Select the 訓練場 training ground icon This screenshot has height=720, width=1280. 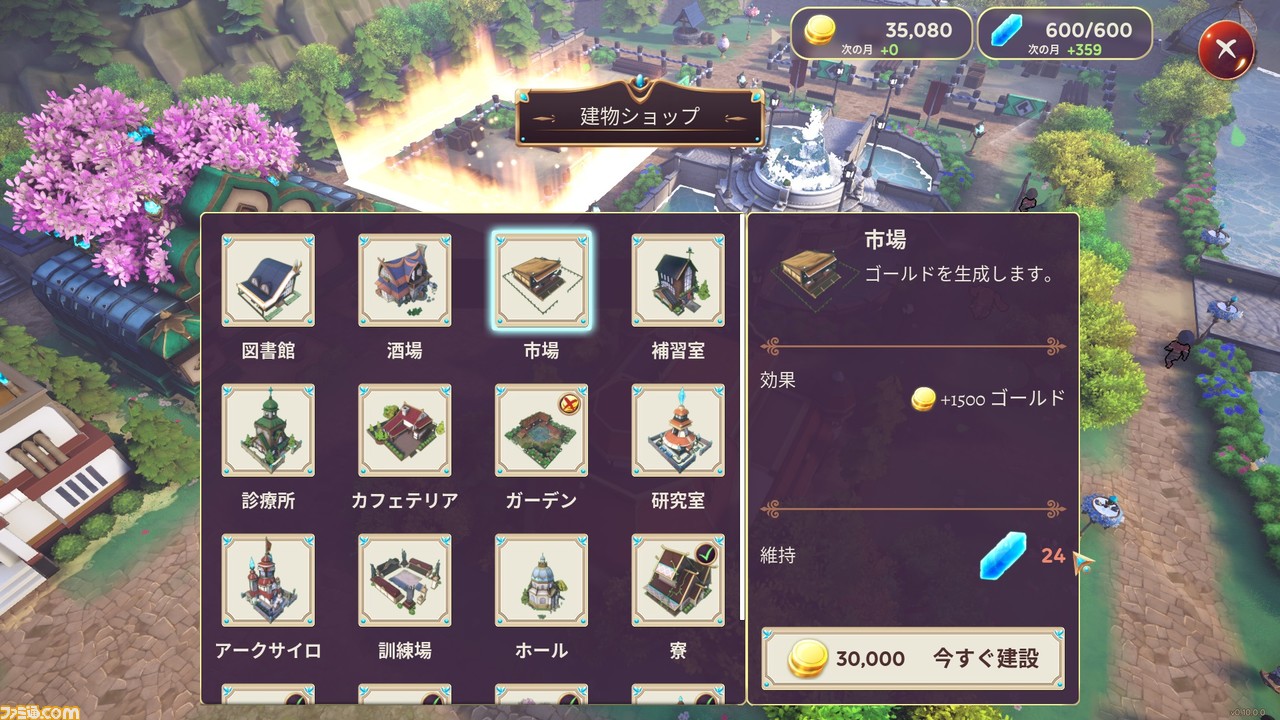[x=405, y=580]
